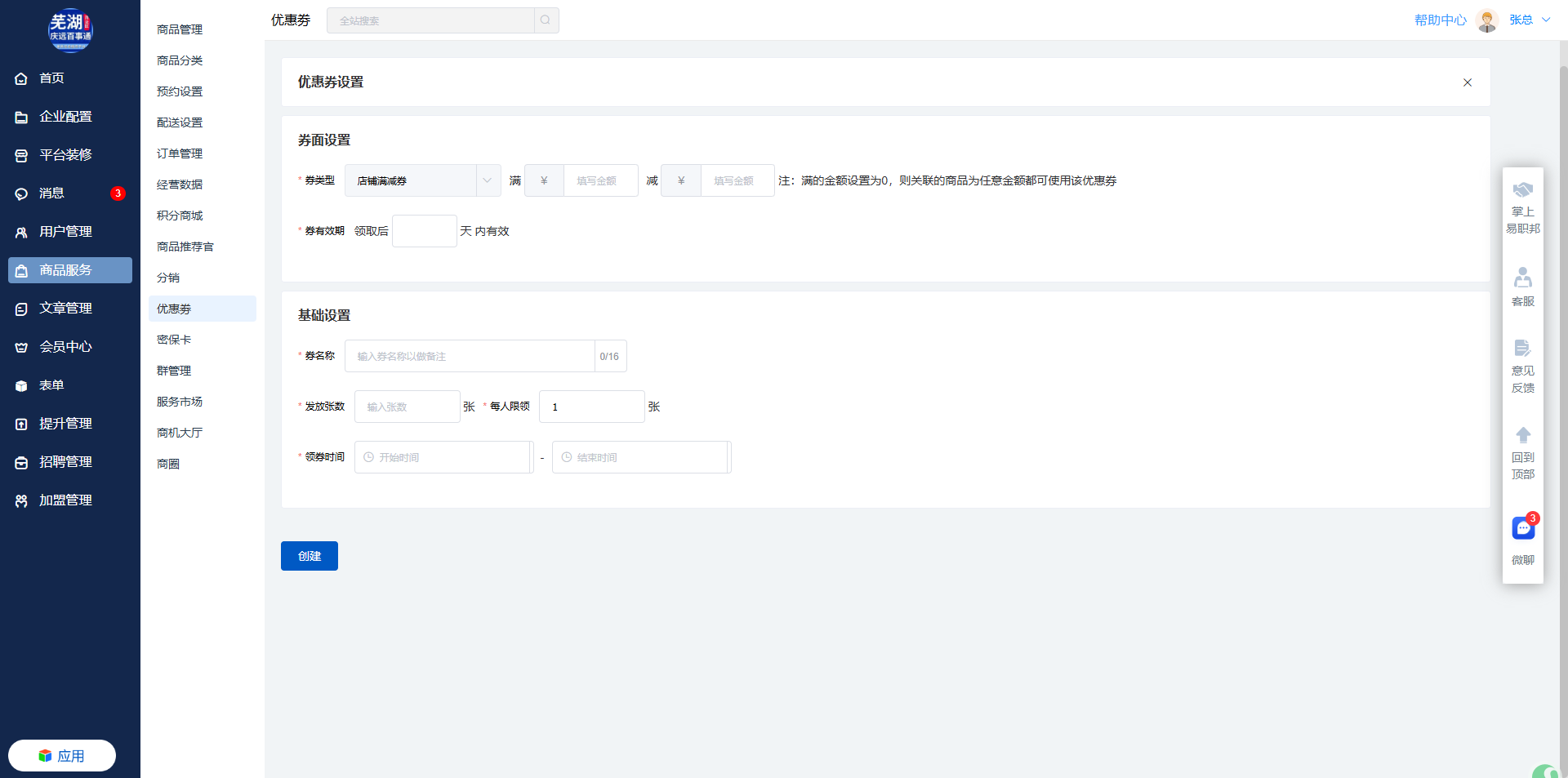Open the 客服 customer service icon
This screenshot has height=778, width=1568.
tap(1522, 278)
